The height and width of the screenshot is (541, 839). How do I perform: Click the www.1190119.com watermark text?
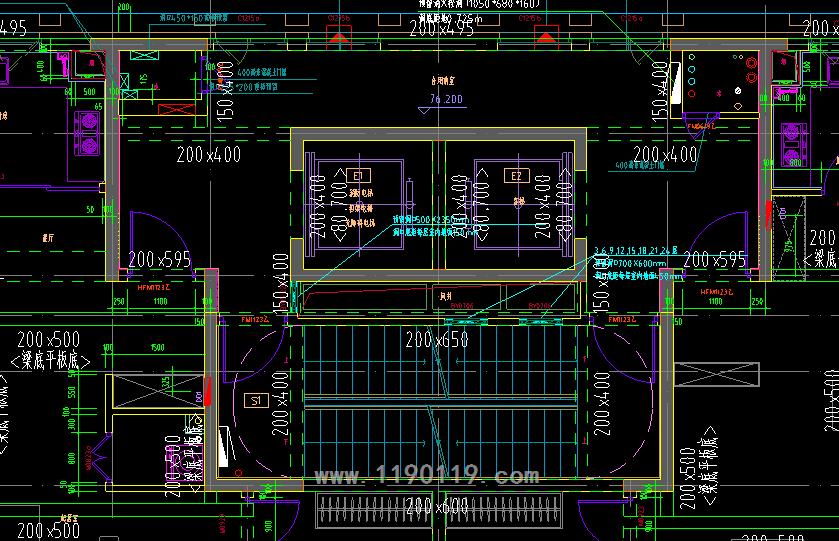click(x=426, y=477)
